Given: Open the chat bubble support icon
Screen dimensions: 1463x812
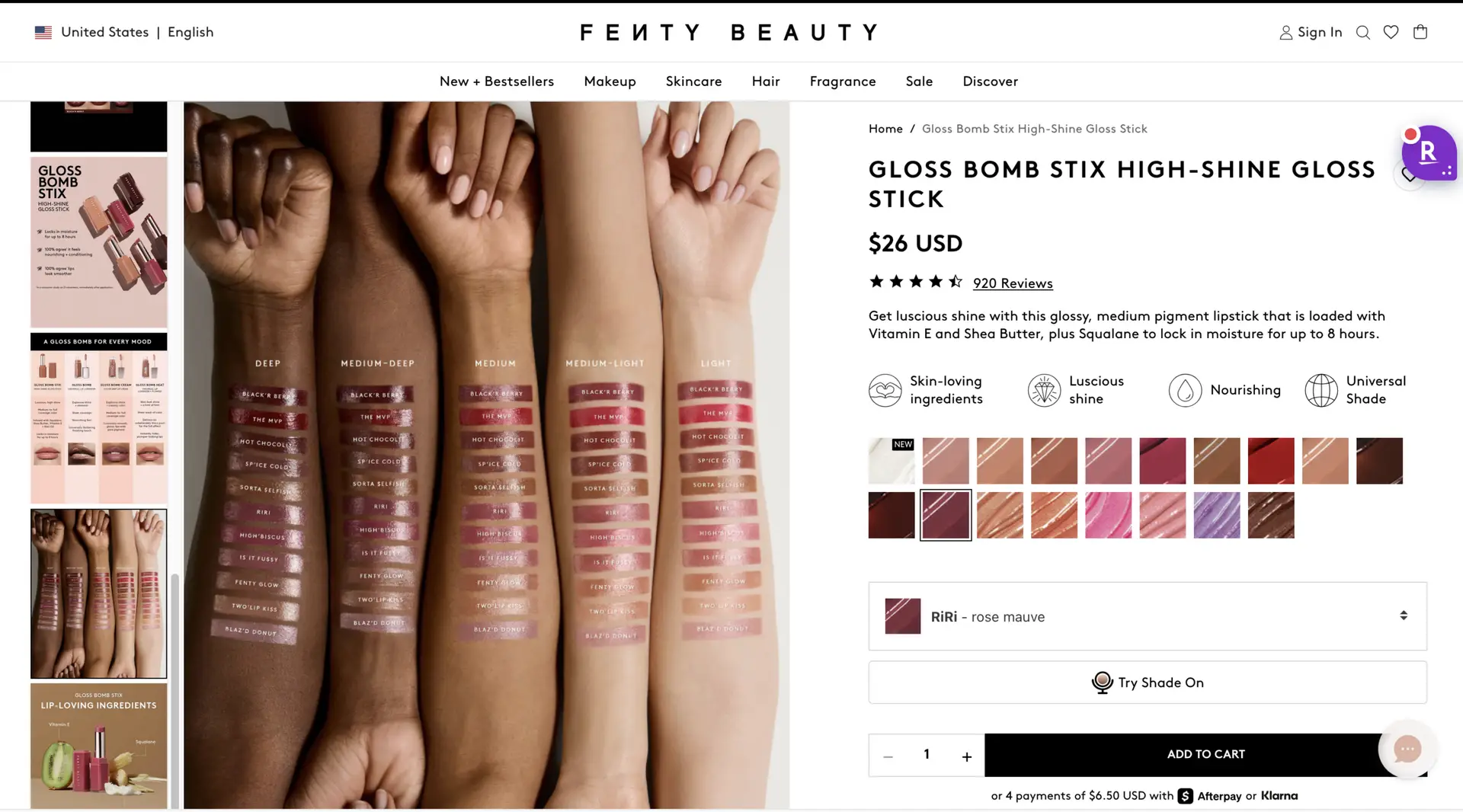Looking at the screenshot, I should tap(1407, 749).
